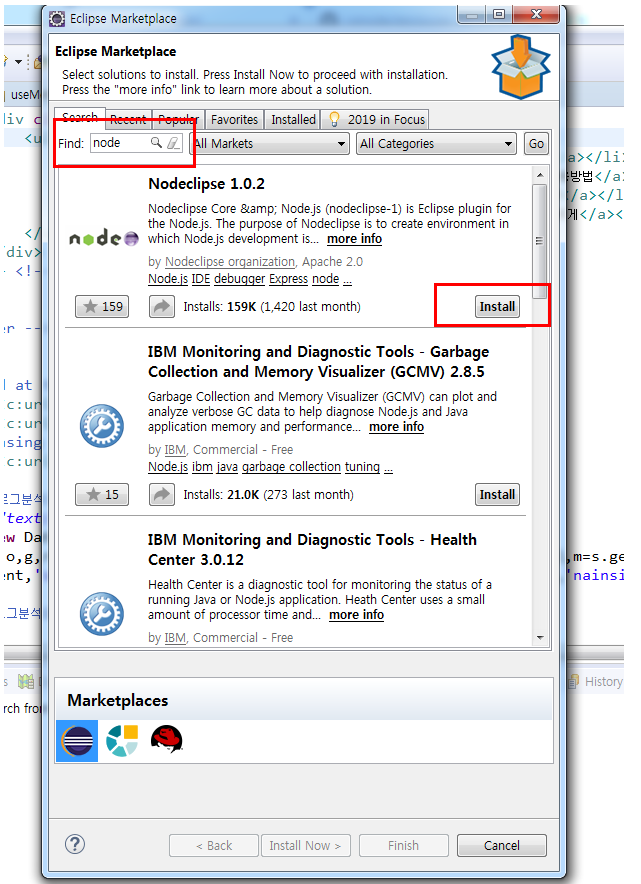641x884 pixels.
Task: Switch to the Search tab
Action: pos(80,117)
